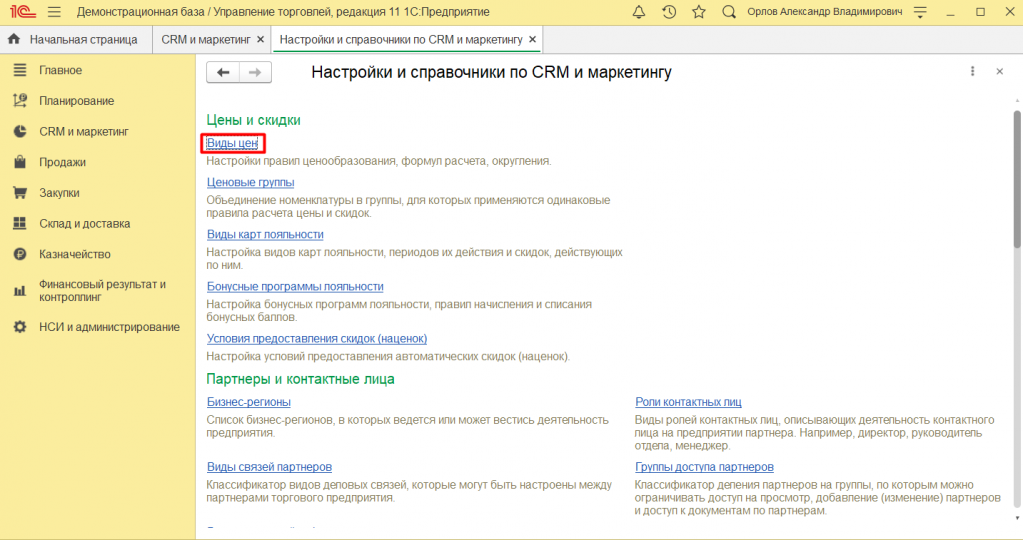Viewport: 1023px width, 540px height.
Task: Open the Группы доступа партнеров link
Action: click(704, 467)
